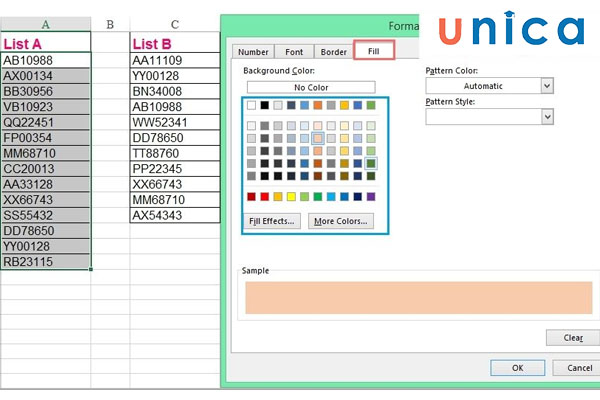Image resolution: width=600 pixels, height=400 pixels.
Task: Expand the Pattern Color dropdown
Action: pyautogui.click(x=547, y=86)
